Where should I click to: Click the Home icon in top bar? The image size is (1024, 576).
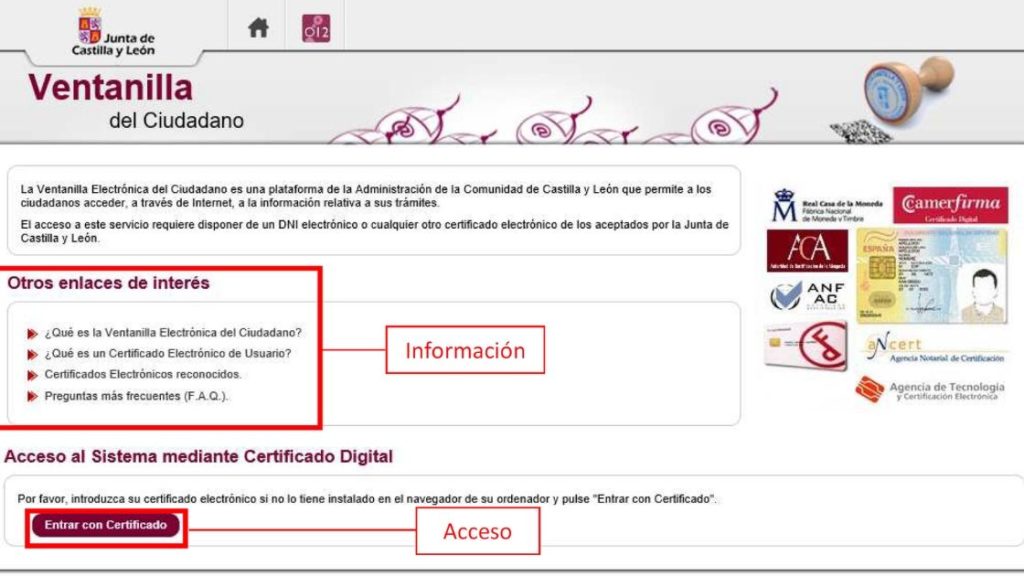pos(258,28)
